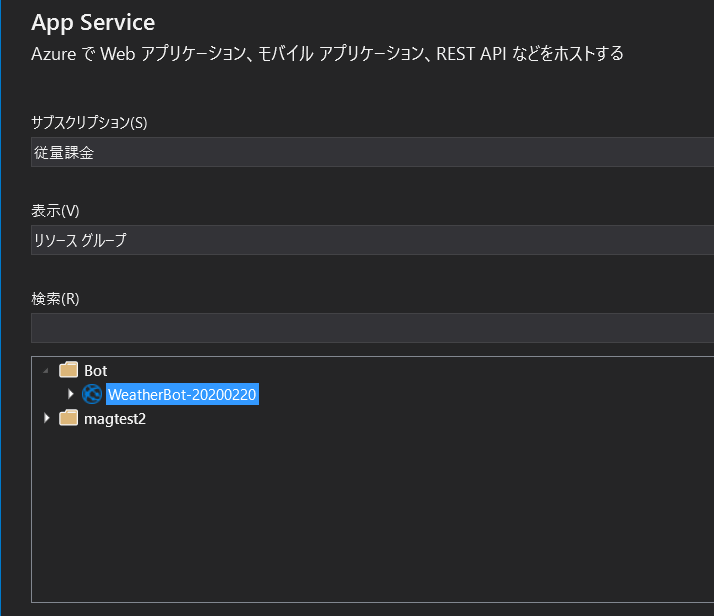714x616 pixels.
Task: Click the magtest2 folder icon
Action: click(x=68, y=417)
